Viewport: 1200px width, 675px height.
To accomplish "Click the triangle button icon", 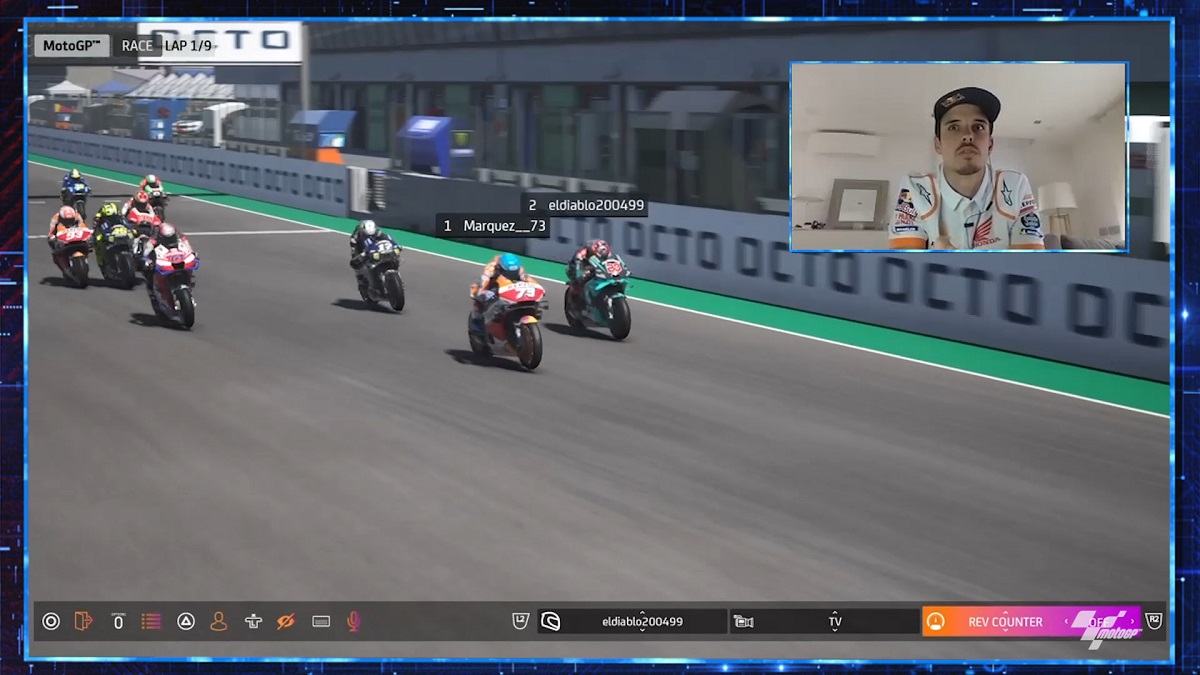I will (x=185, y=621).
